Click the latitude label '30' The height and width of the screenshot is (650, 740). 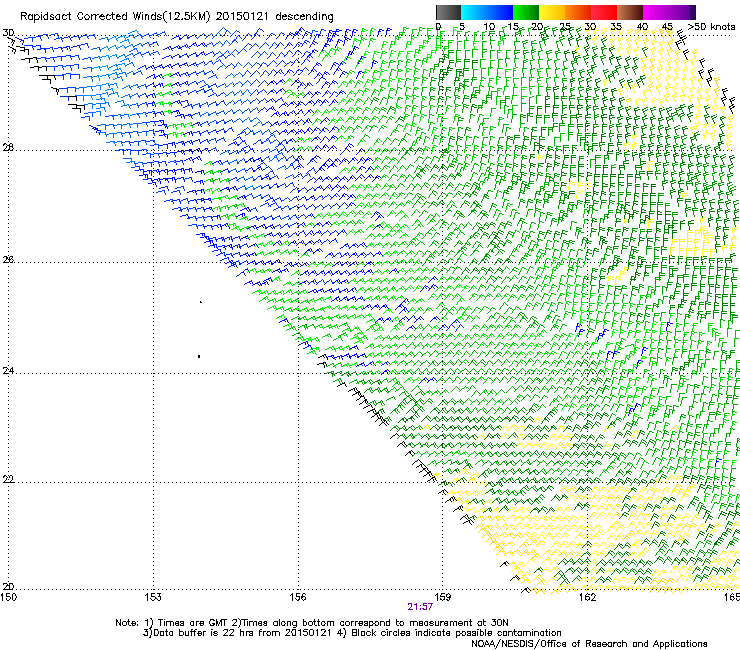pos(8,33)
